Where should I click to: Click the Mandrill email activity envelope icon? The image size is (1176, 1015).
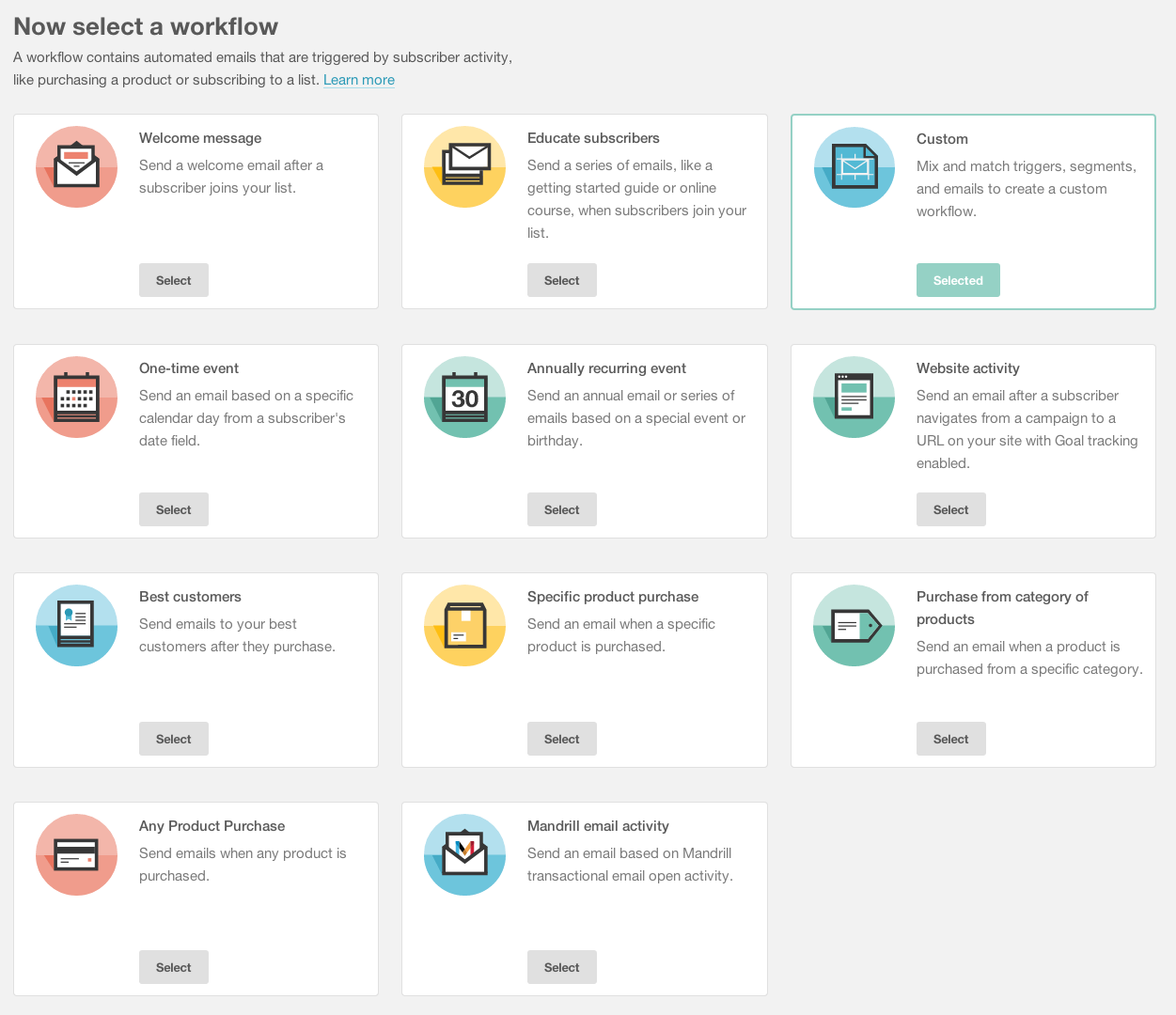coord(465,855)
